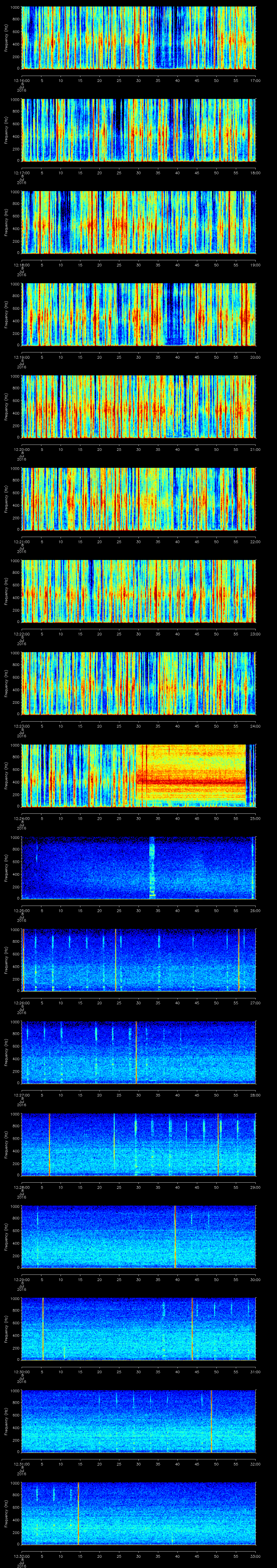277x1568 pixels.
Task: Click the dark red 400 Hz band in the 12:24:00 spectrogram
Action: 191,782
